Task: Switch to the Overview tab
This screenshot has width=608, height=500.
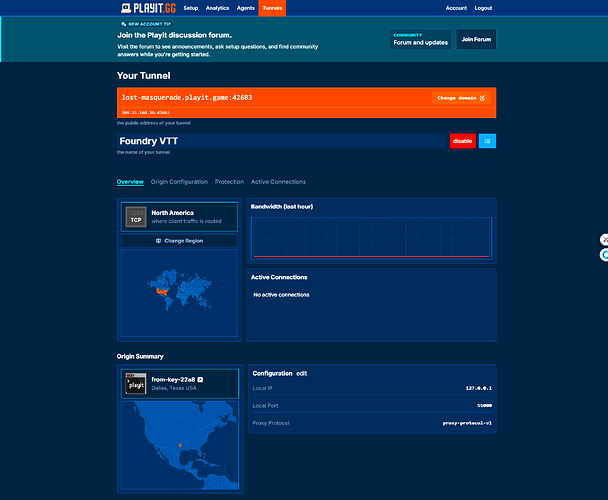Action: (x=130, y=182)
